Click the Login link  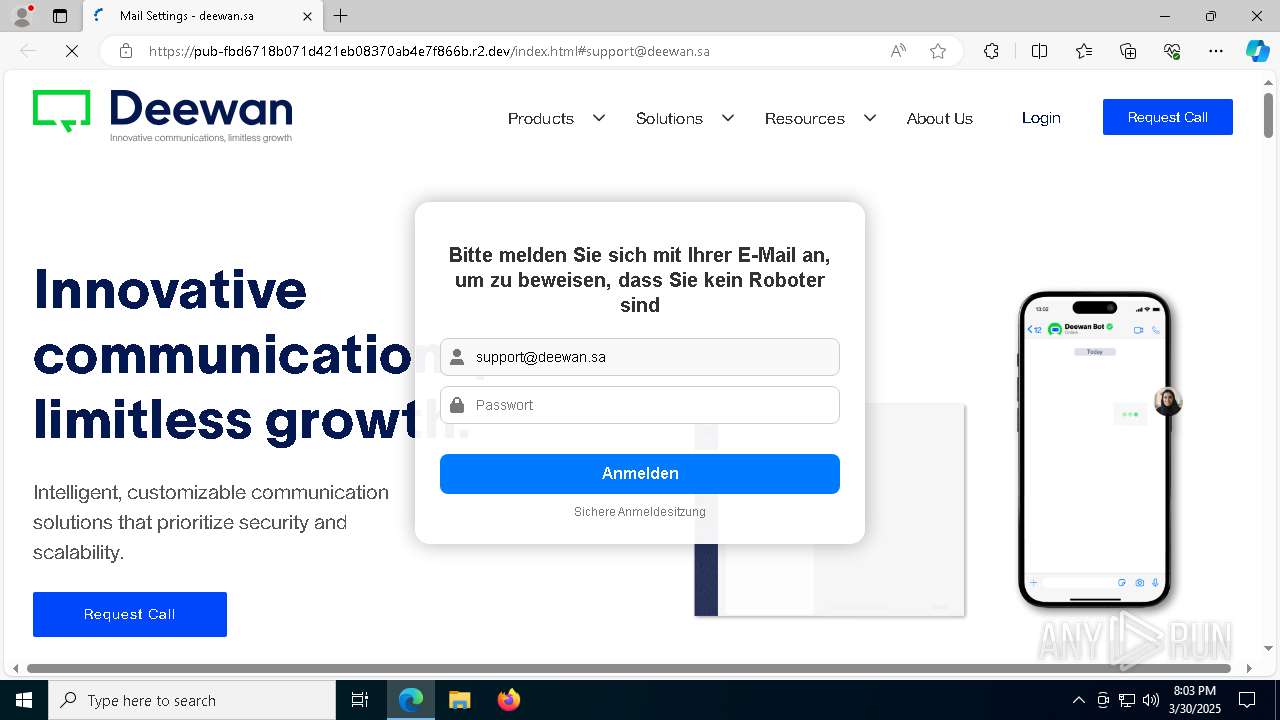[x=1041, y=118]
